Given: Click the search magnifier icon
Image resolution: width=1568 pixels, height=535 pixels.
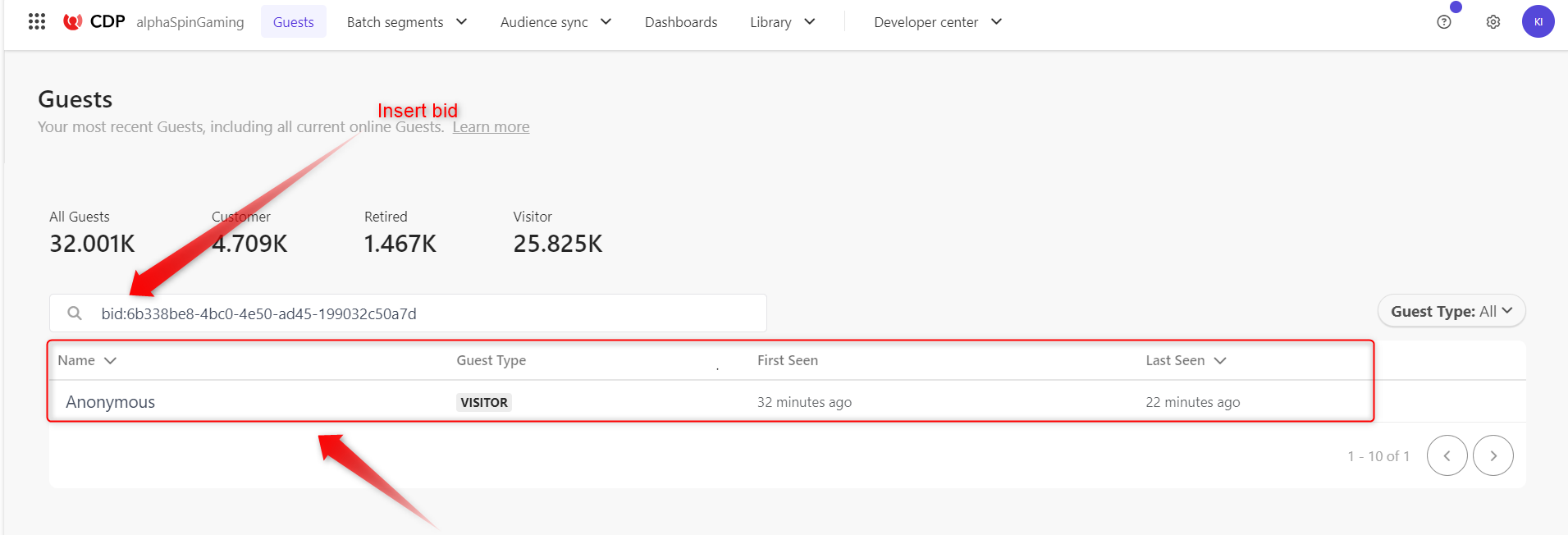Looking at the screenshot, I should click(x=75, y=313).
